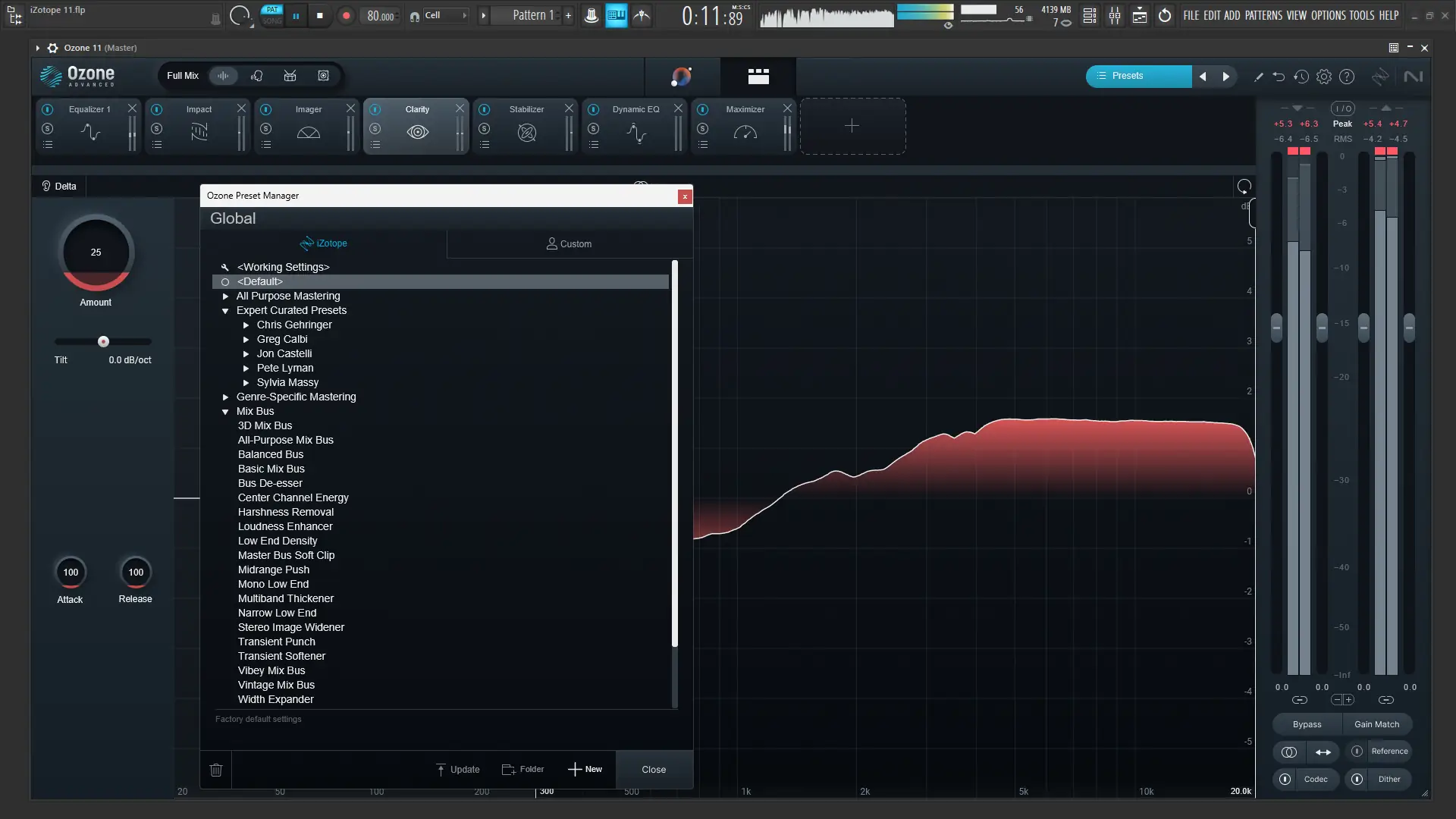Open the PATTERNS menu
Viewport: 1456px width, 819px height.
coord(1263,15)
